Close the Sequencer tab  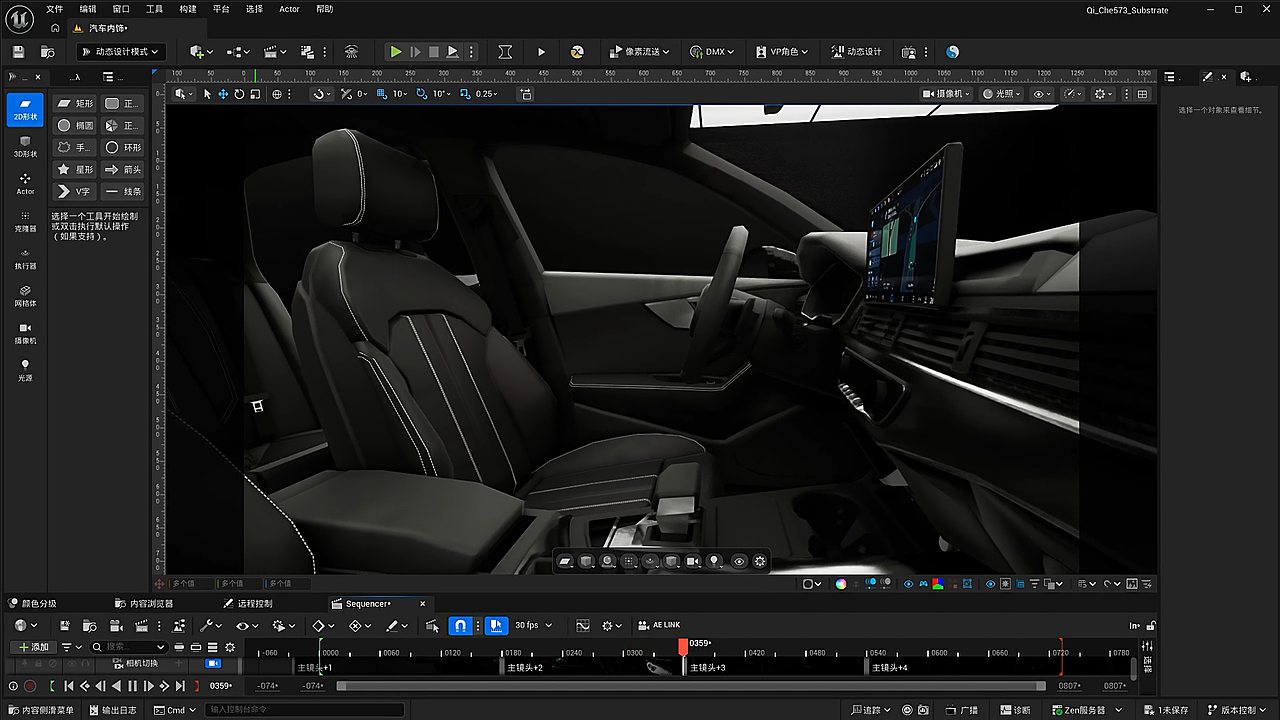click(x=423, y=603)
